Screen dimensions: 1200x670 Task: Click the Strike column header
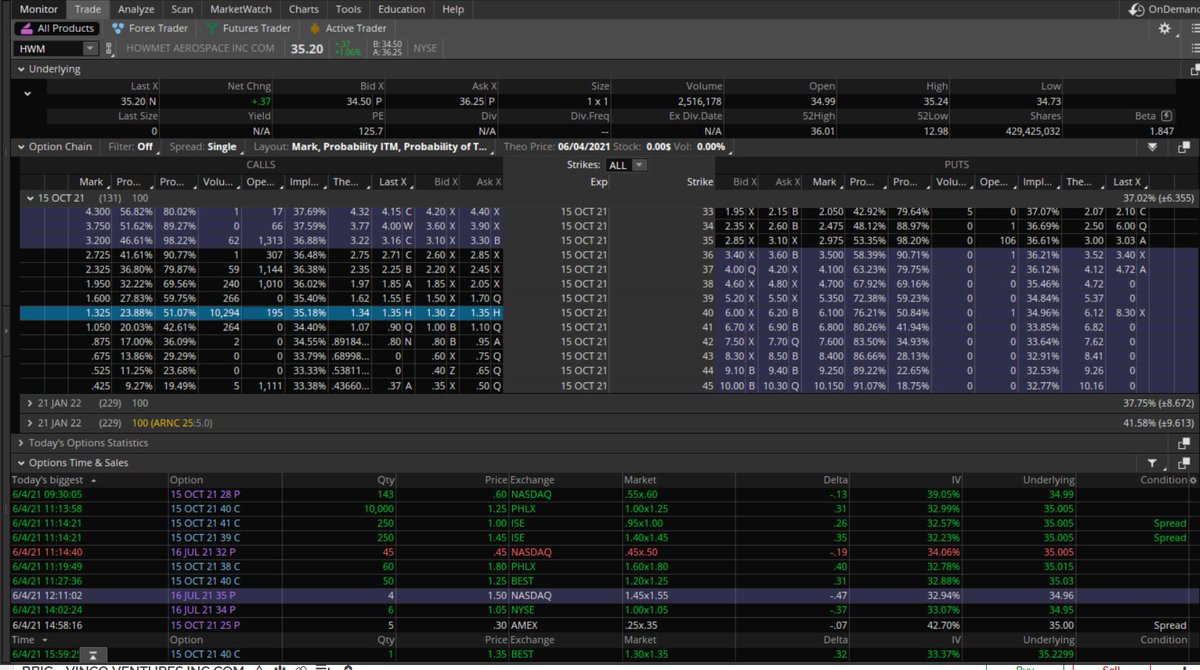point(700,182)
